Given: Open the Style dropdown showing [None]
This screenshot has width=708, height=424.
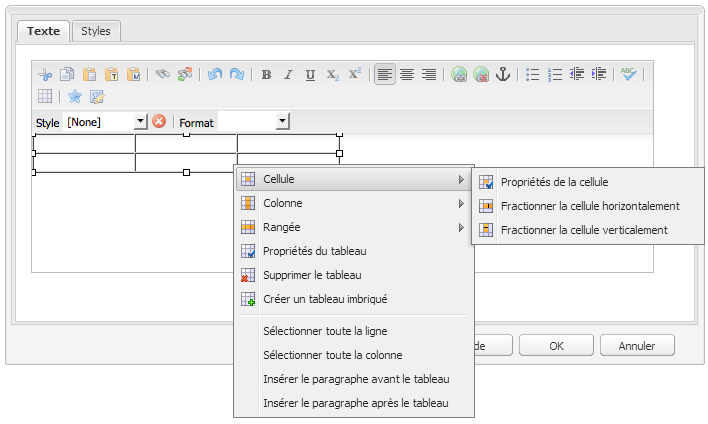Looking at the screenshot, I should (106, 122).
